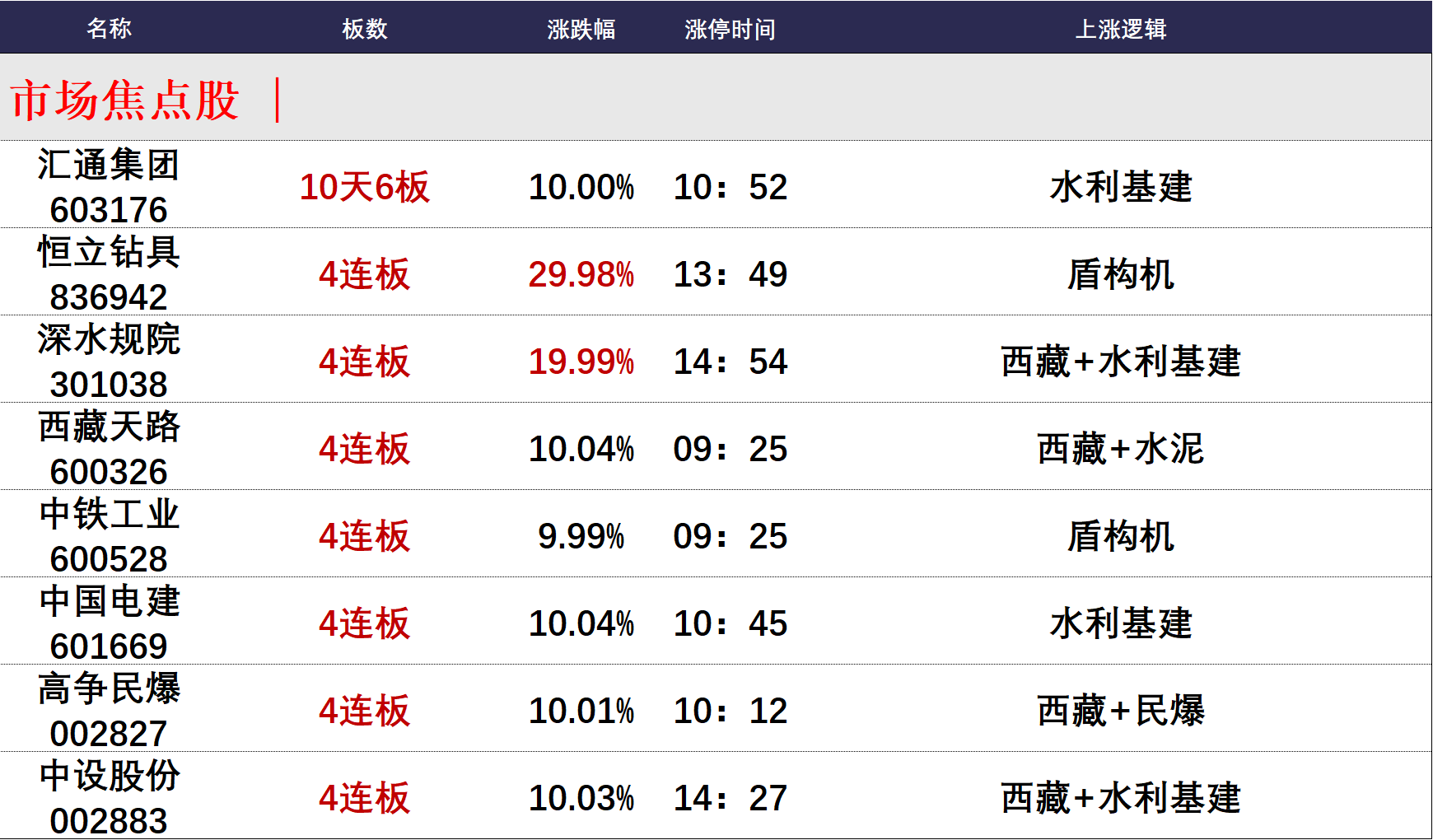Click stock name 中设股份
The width and height of the screenshot is (1433, 840).
click(x=109, y=776)
